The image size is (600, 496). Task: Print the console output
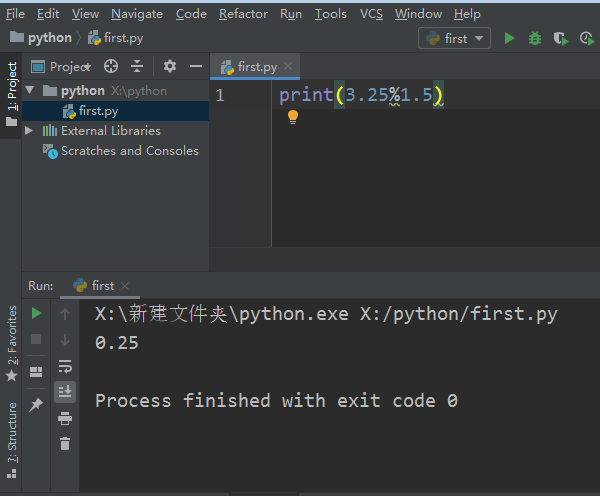tap(65, 418)
